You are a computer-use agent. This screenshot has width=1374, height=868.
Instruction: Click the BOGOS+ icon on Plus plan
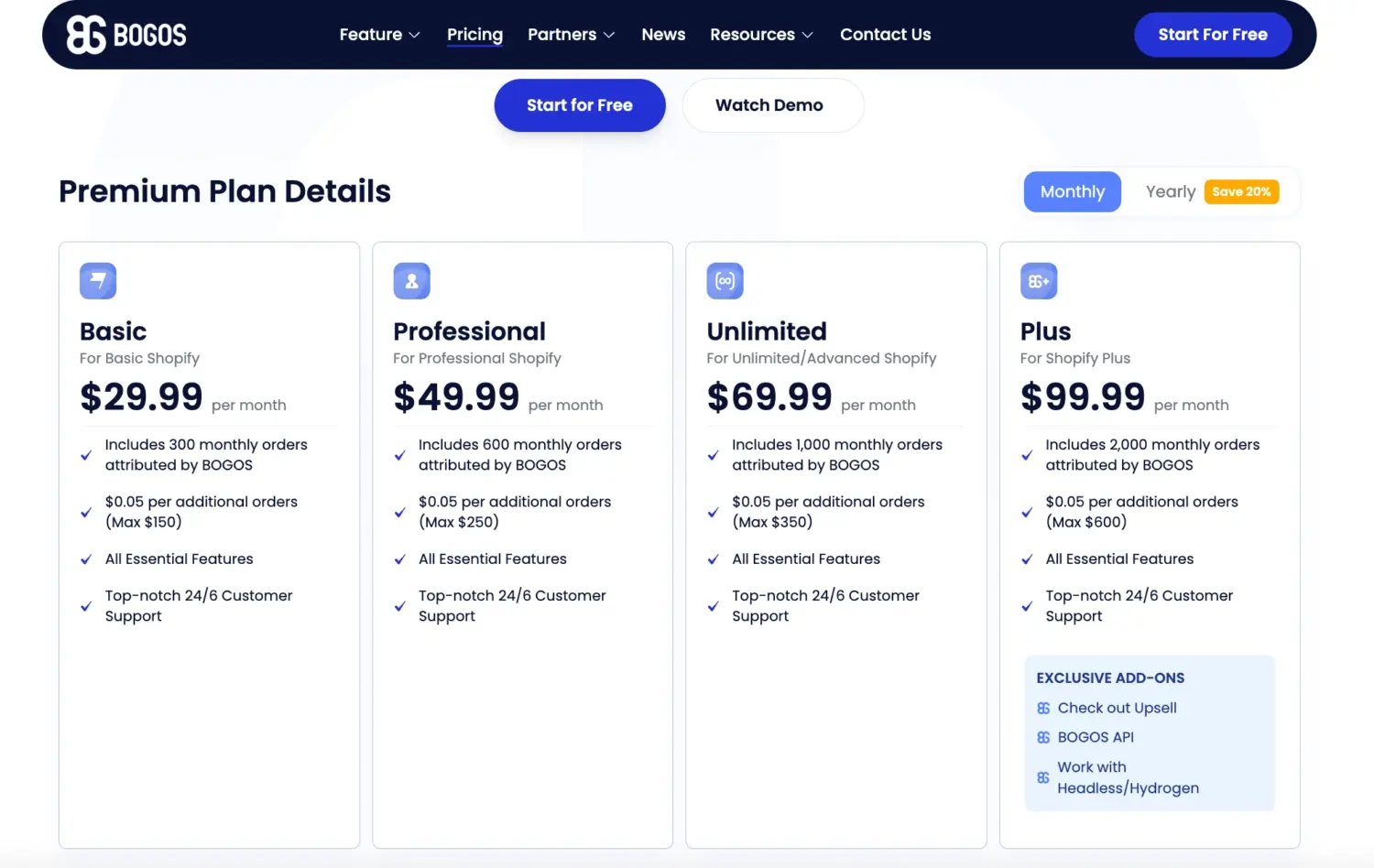(x=1038, y=281)
